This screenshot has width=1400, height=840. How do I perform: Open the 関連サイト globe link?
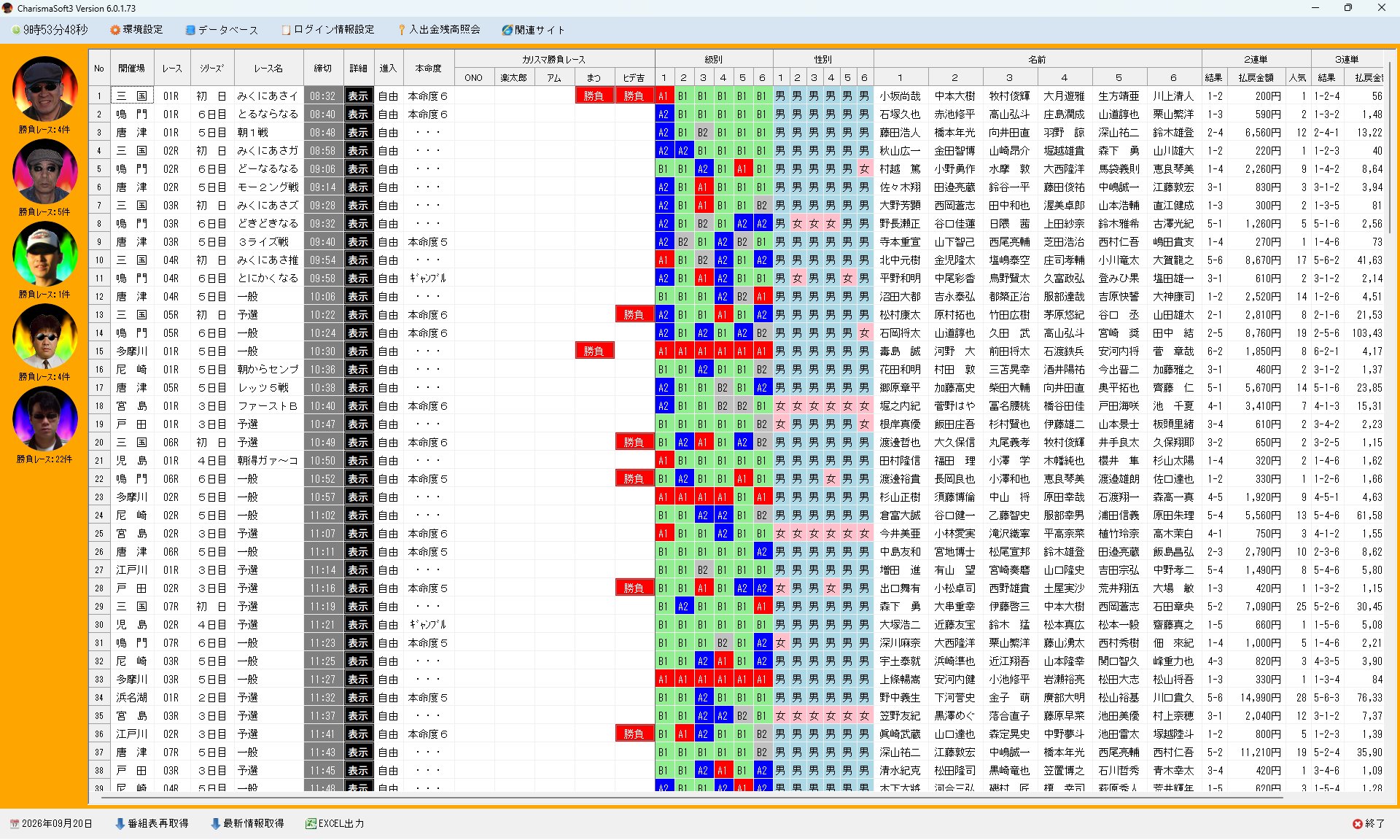pos(533,30)
